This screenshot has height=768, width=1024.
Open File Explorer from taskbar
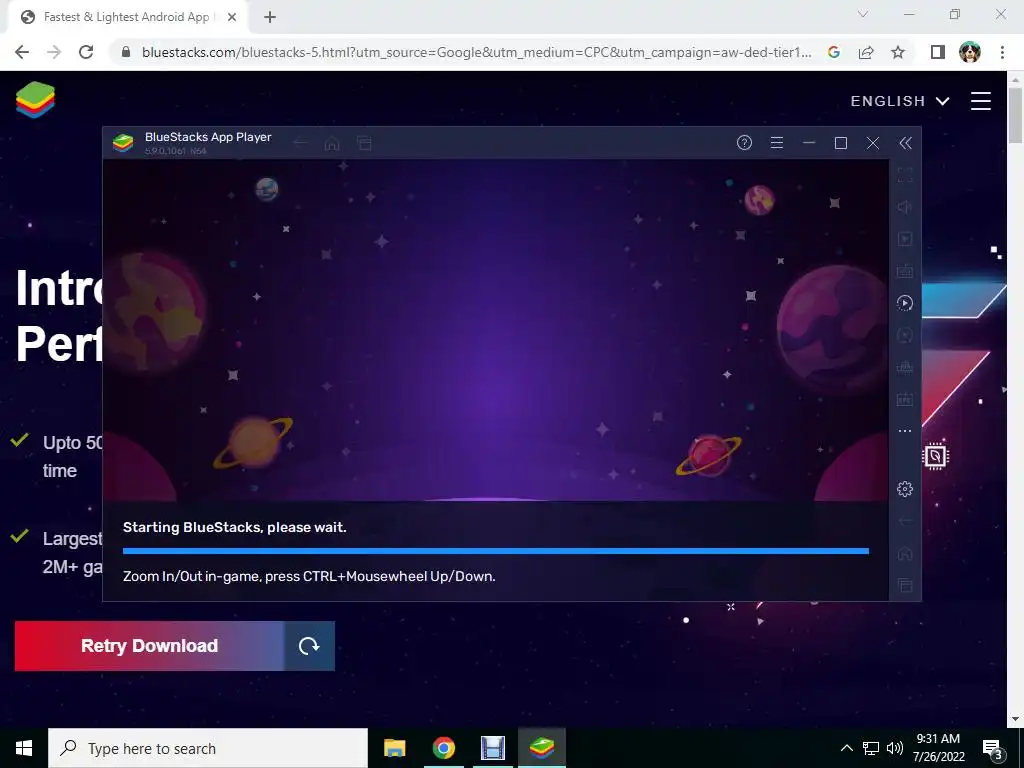(x=394, y=748)
